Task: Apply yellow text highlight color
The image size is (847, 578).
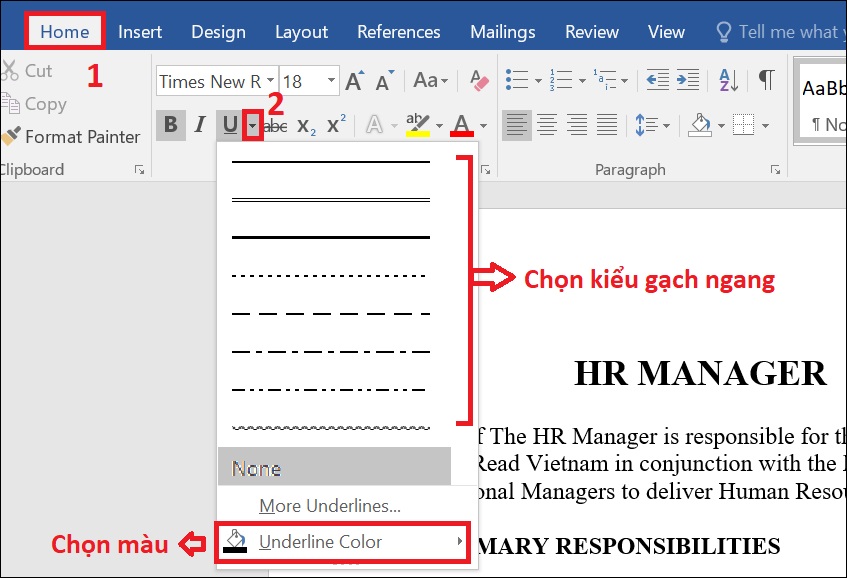Action: tap(418, 125)
